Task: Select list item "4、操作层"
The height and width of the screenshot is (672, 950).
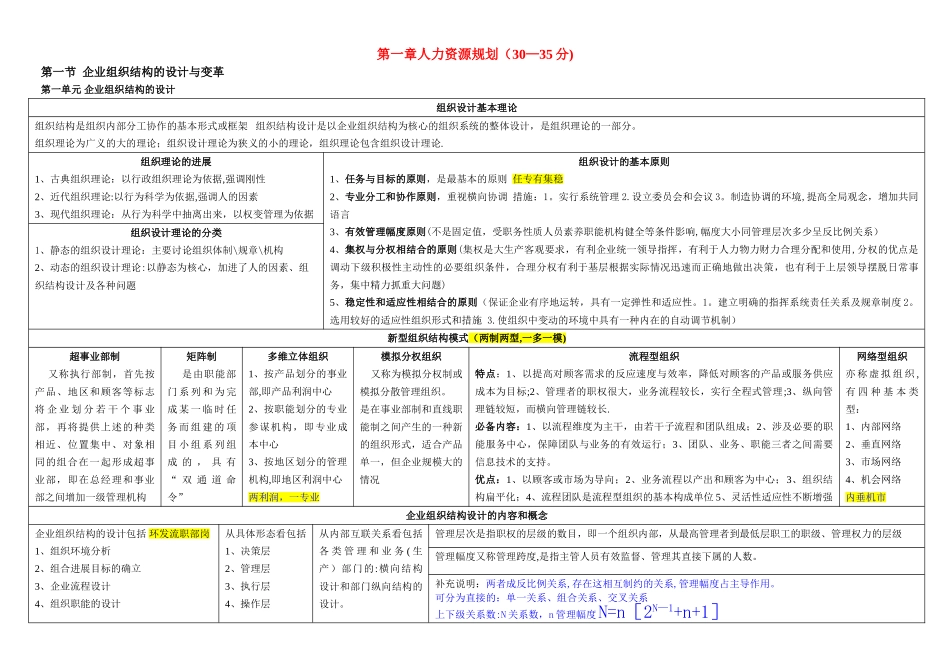Action: 247,604
